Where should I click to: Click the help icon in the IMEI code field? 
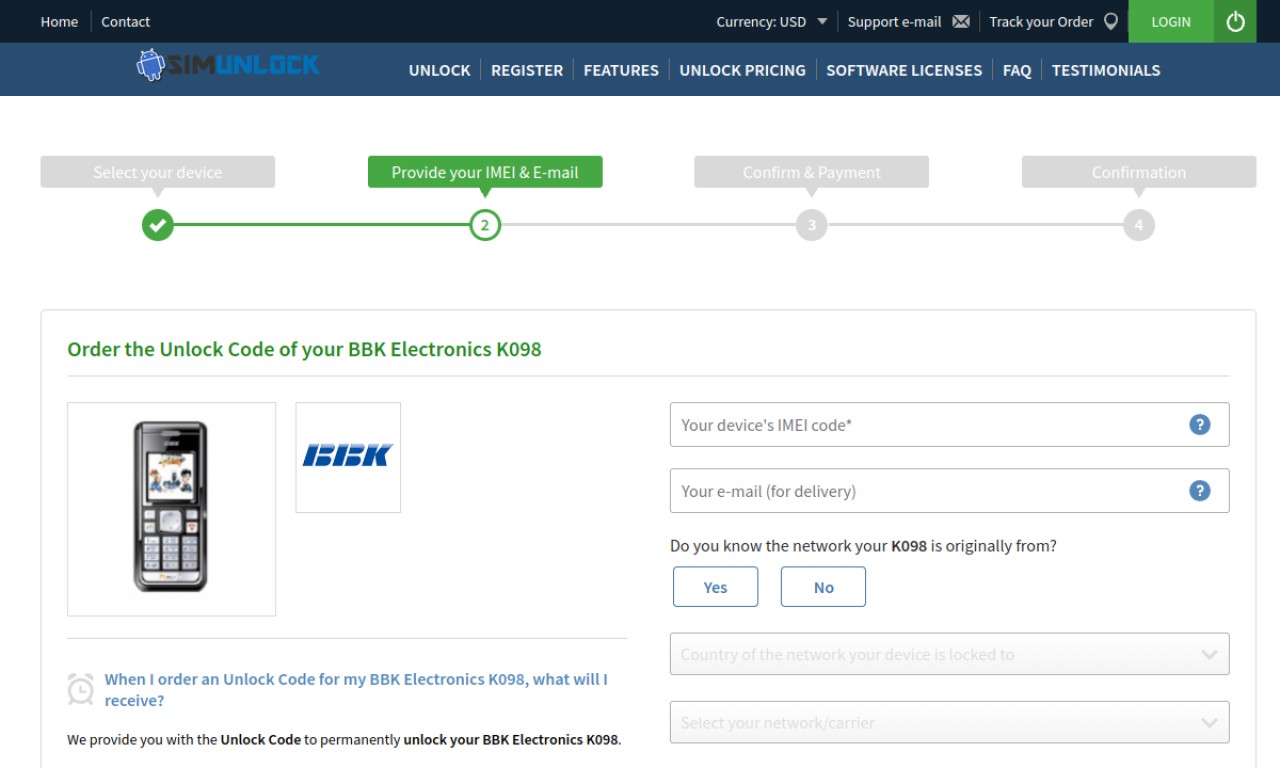[x=1200, y=424]
